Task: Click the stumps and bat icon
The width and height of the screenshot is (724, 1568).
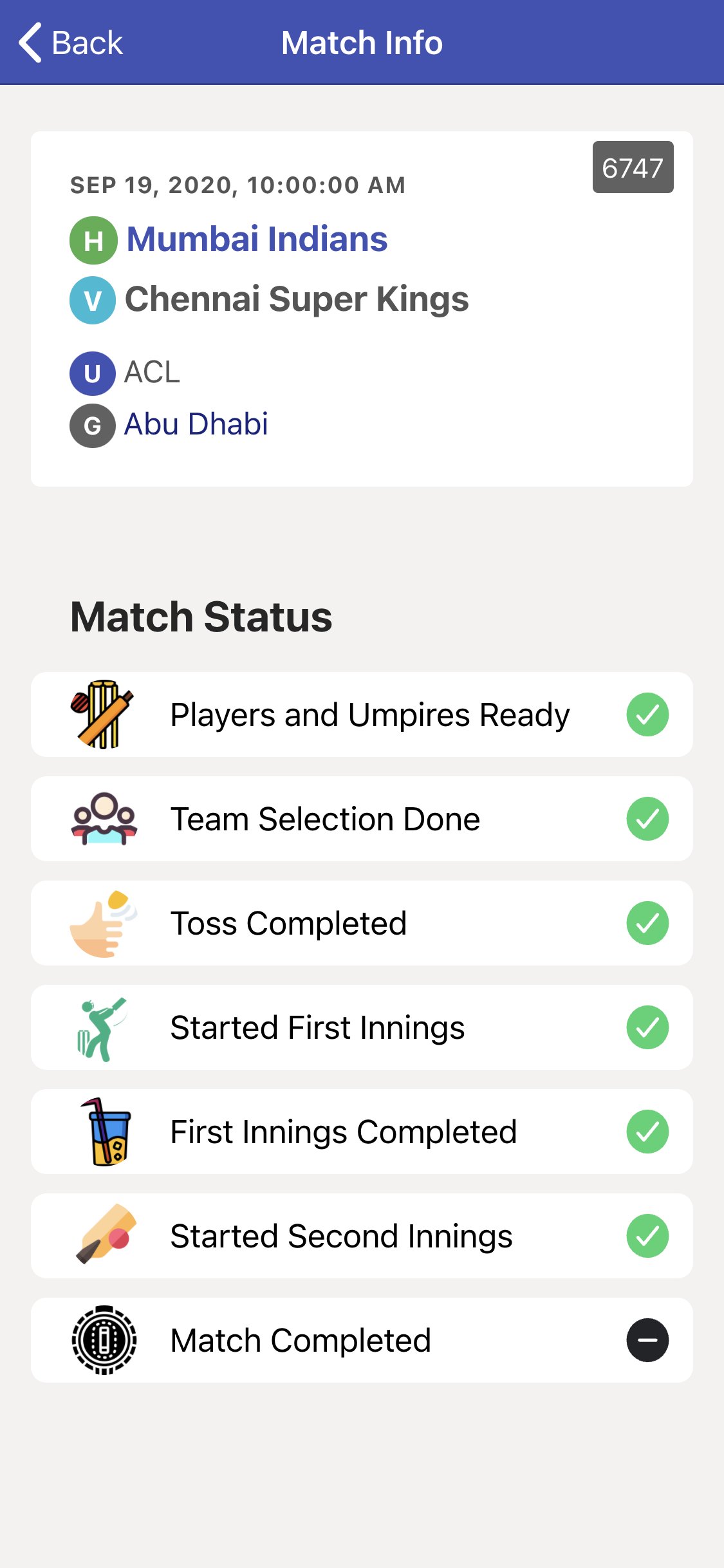Action: click(x=103, y=714)
